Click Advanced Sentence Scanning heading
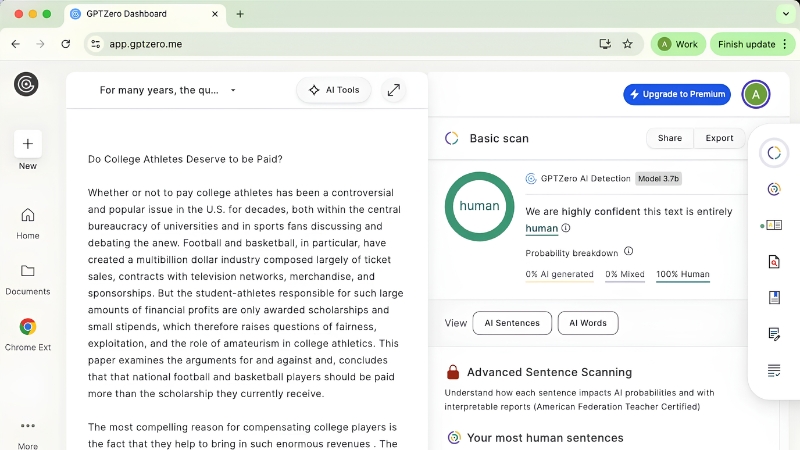800x450 pixels. [x=549, y=372]
